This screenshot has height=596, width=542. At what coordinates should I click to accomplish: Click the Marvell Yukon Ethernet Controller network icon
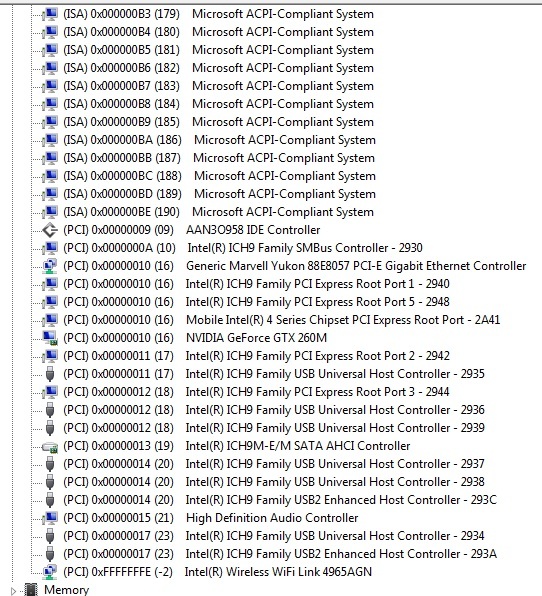[50, 266]
